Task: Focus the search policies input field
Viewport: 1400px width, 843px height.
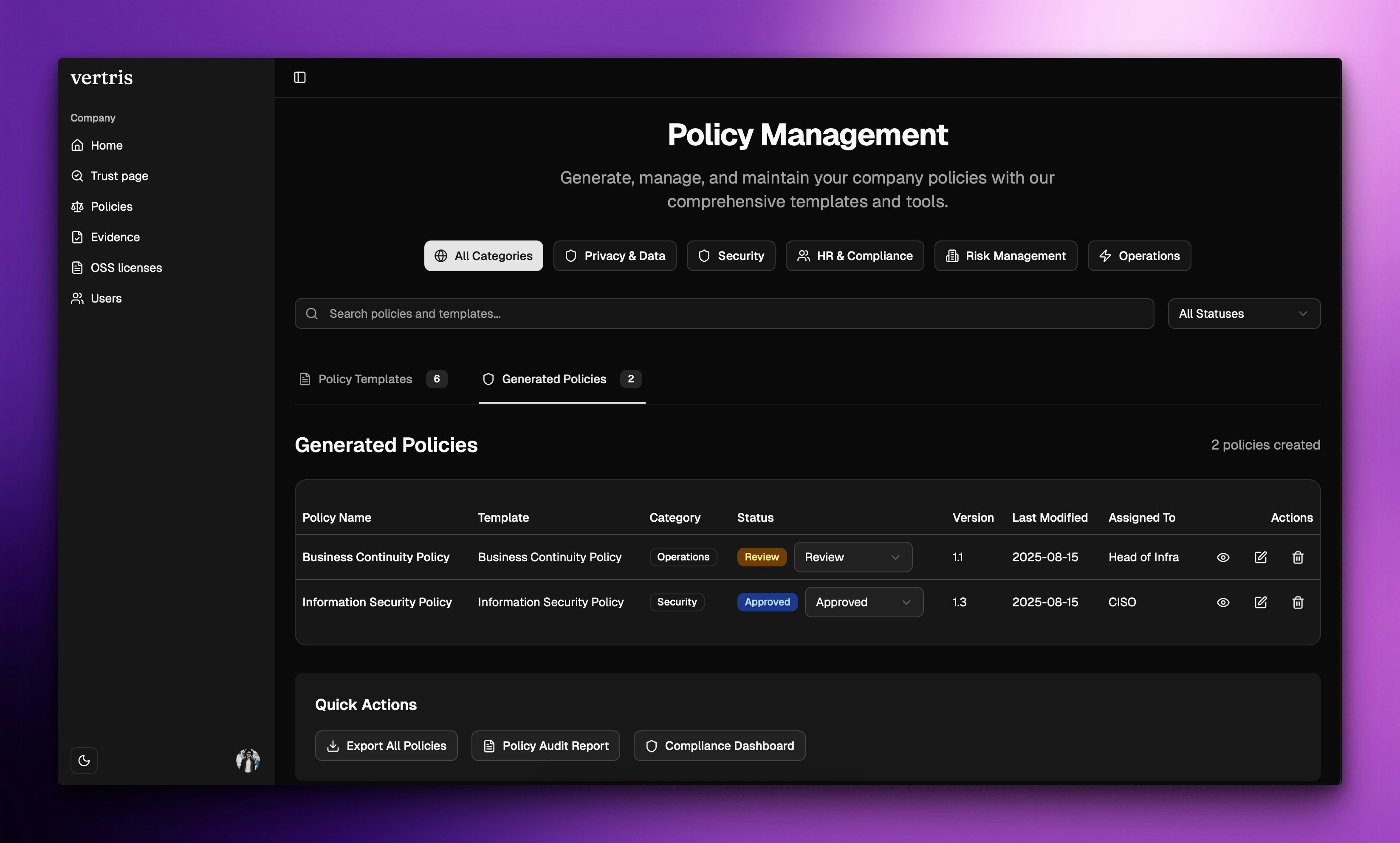Action: pos(724,314)
